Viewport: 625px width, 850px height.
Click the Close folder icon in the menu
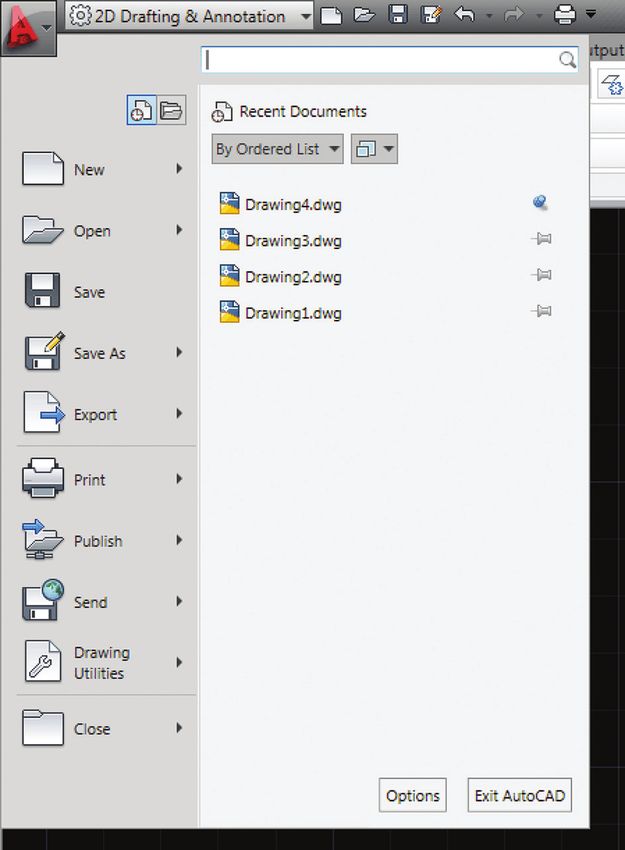click(43, 727)
